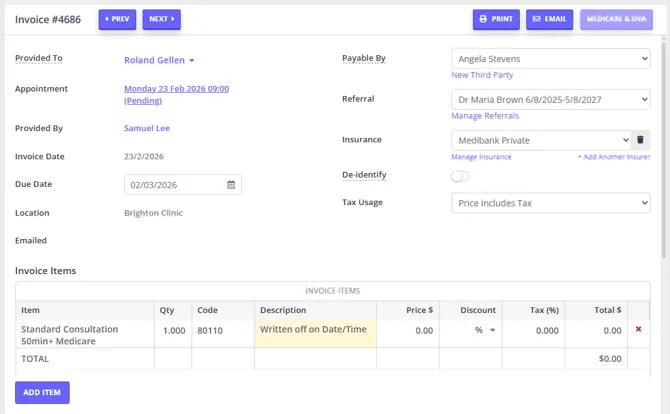Screen dimensions: 670x414
Task: Click the Manage Referrals link
Action: point(485,116)
